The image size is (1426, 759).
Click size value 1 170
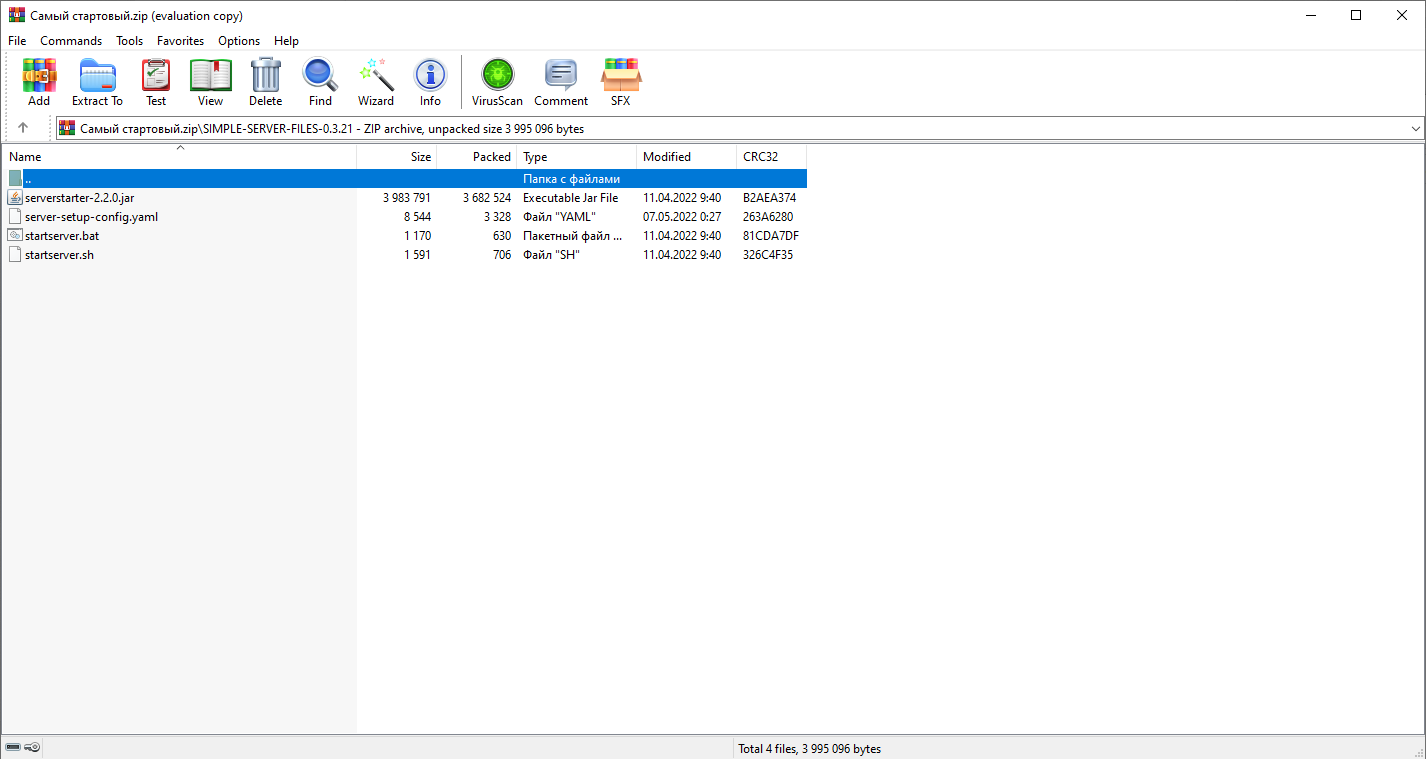click(x=418, y=236)
